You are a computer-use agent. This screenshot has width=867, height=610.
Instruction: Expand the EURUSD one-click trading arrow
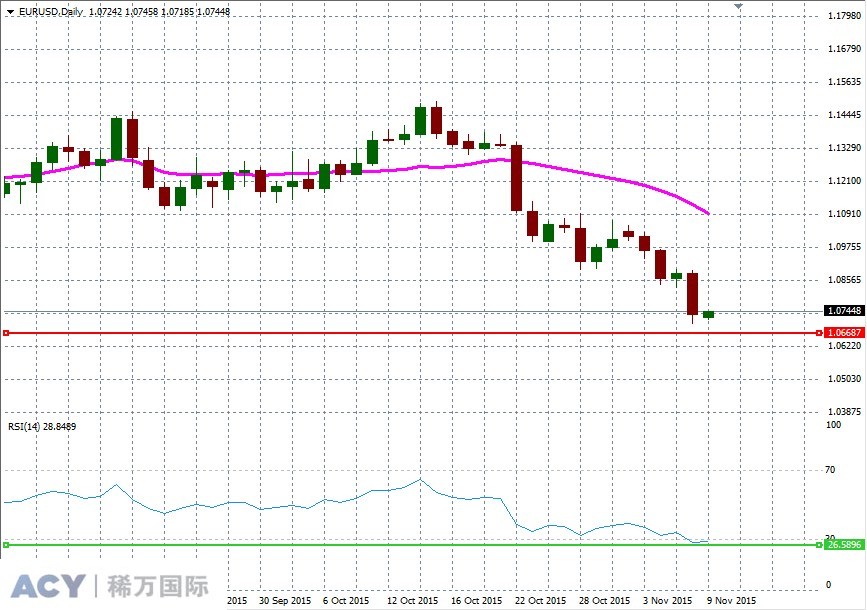pos(10,10)
